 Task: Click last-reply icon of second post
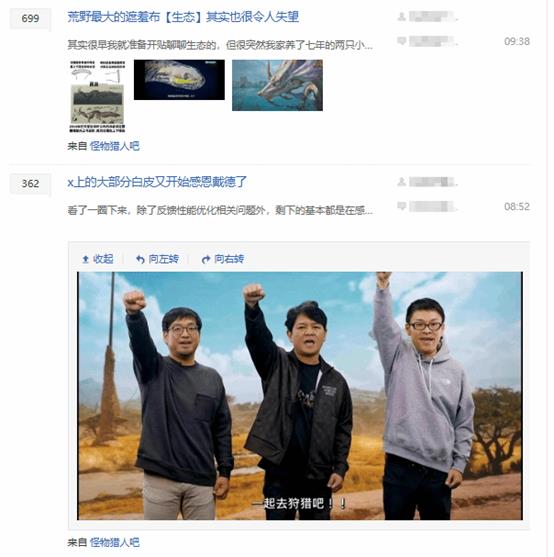(402, 206)
